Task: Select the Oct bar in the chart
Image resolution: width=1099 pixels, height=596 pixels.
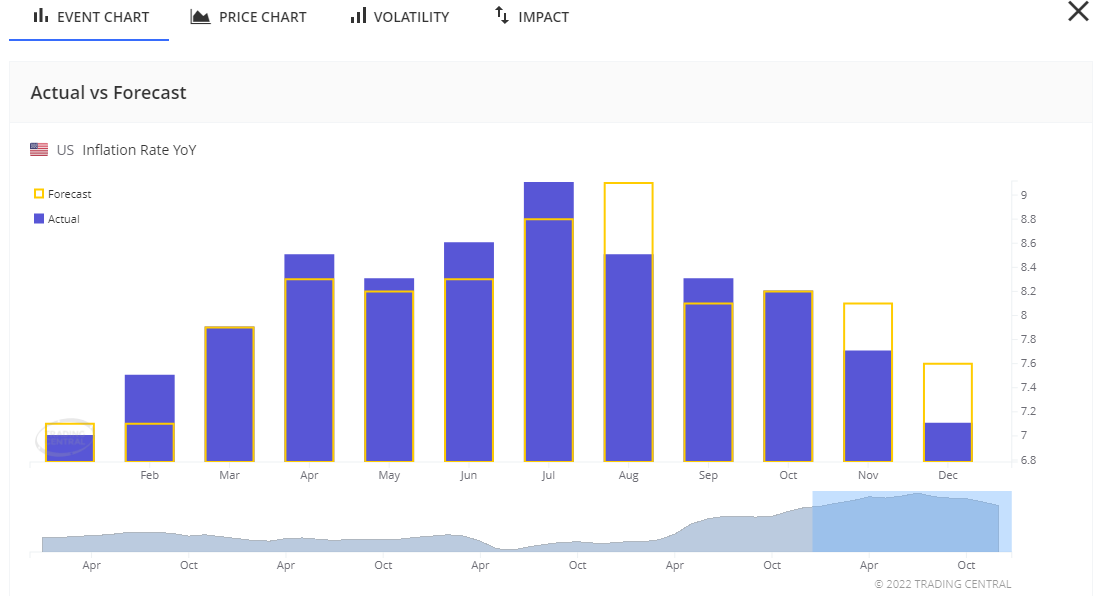Action: [789, 376]
